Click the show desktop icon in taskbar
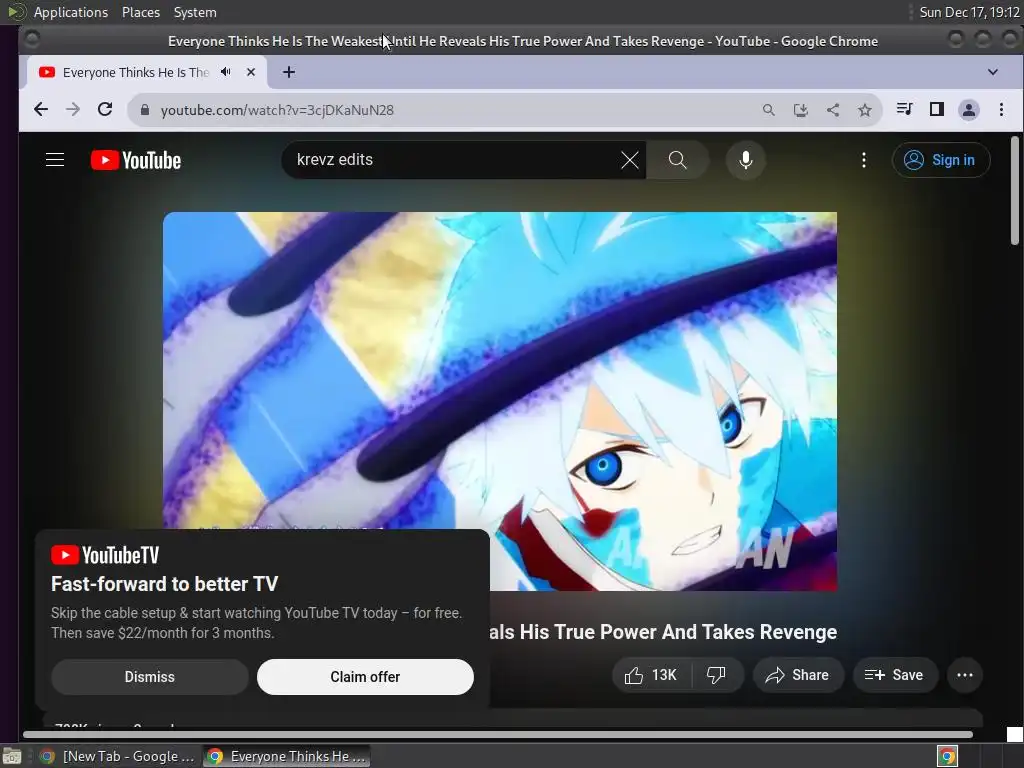This screenshot has height=768, width=1024. pyautogui.click(x=12, y=756)
